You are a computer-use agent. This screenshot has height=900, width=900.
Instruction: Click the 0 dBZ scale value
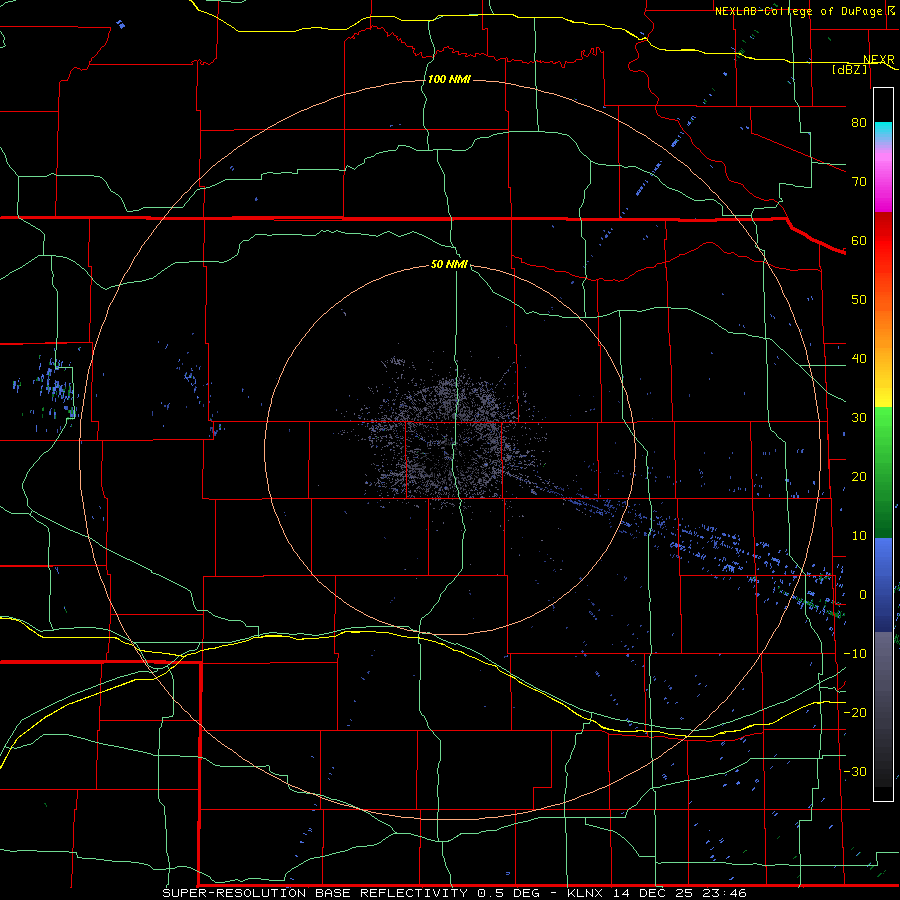pos(863,595)
